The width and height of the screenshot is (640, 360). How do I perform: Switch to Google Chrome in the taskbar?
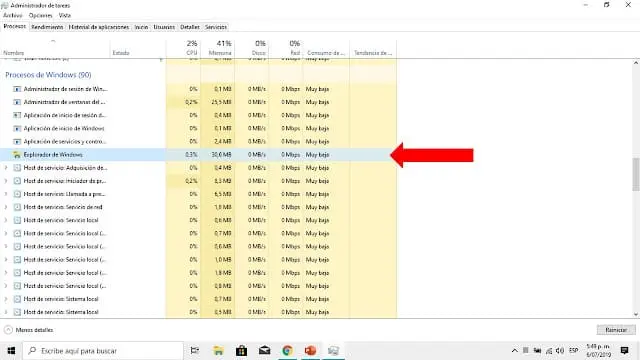pos(287,351)
